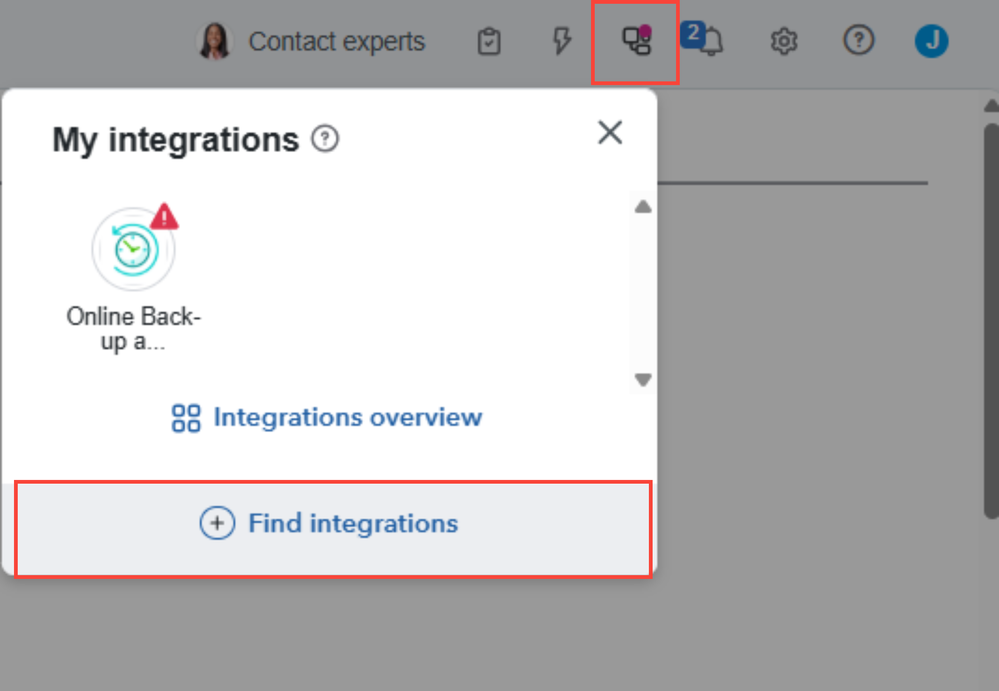Select the lightning bolt quick actions icon
999x691 pixels.
coord(561,41)
